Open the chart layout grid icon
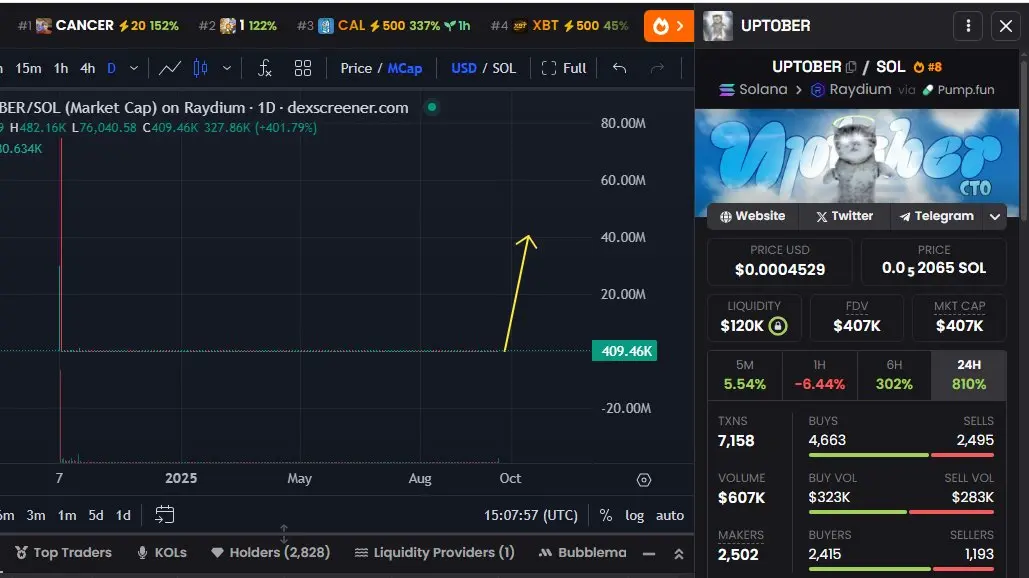This screenshot has height=578, width=1029. pos(303,68)
